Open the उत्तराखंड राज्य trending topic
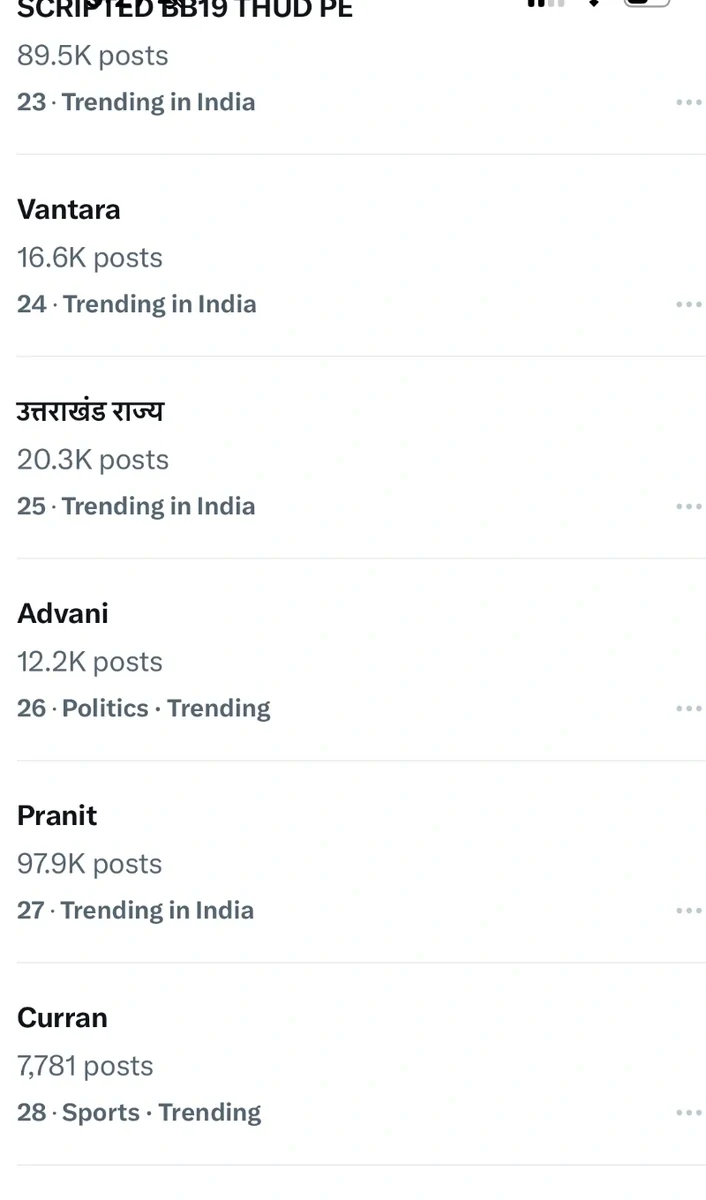The image size is (706, 1200). coord(90,411)
